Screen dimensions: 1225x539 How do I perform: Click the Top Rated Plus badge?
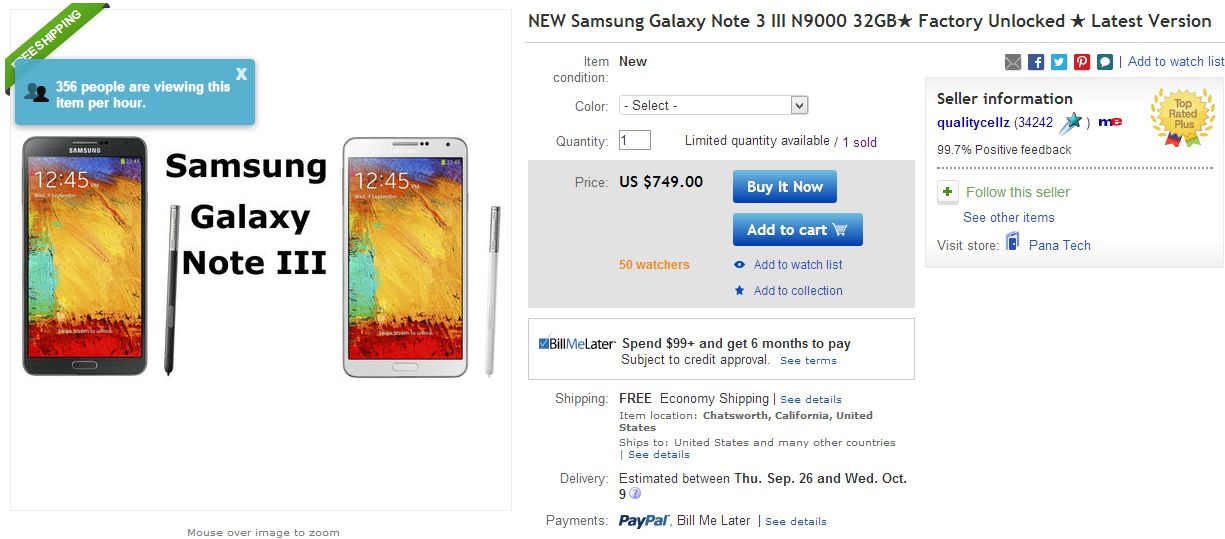point(1182,117)
